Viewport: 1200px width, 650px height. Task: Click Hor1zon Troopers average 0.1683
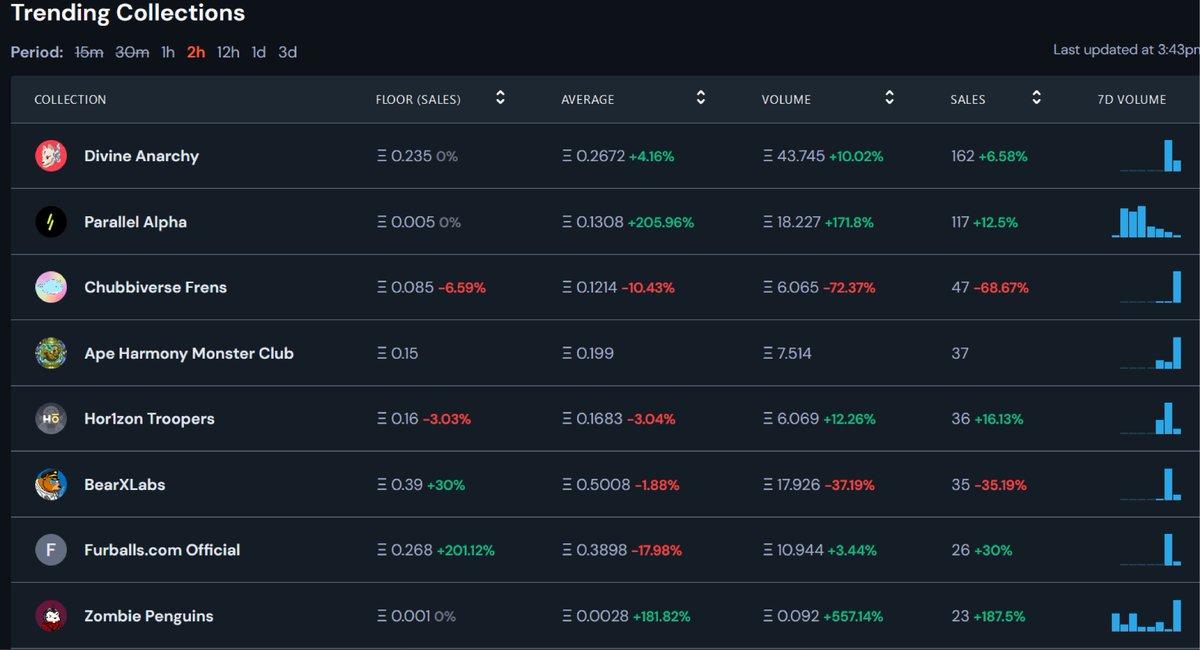[x=593, y=419]
